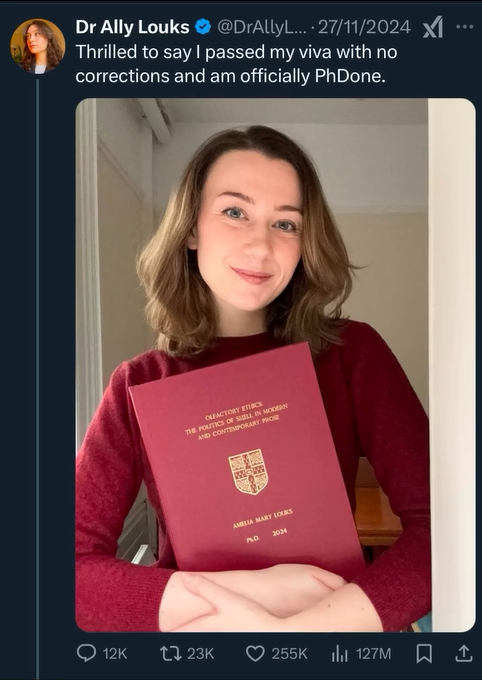Bookmark this tweet

coord(424,654)
